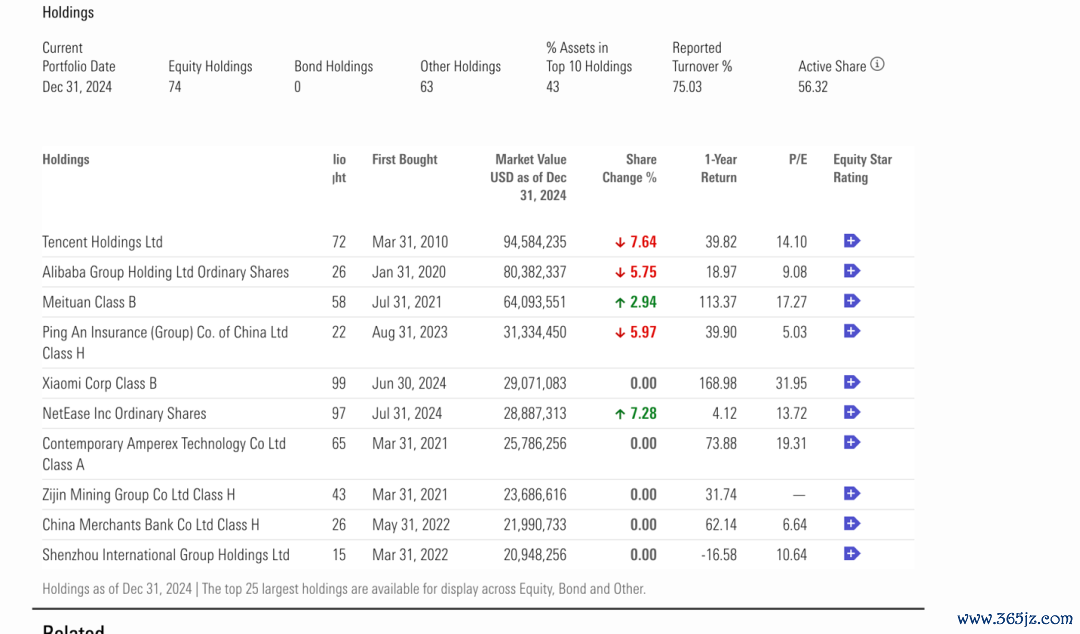This screenshot has width=1080, height=634.
Task: Click the Active Share info icon
Action: click(x=877, y=65)
